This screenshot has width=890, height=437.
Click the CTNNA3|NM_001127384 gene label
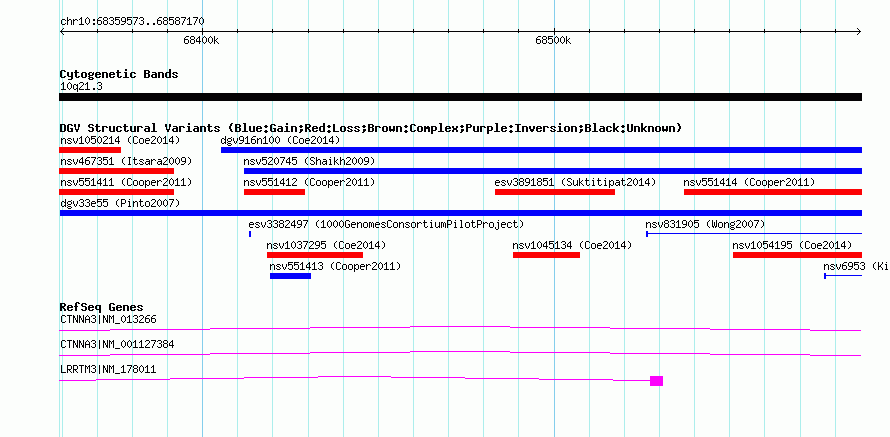click(x=117, y=344)
